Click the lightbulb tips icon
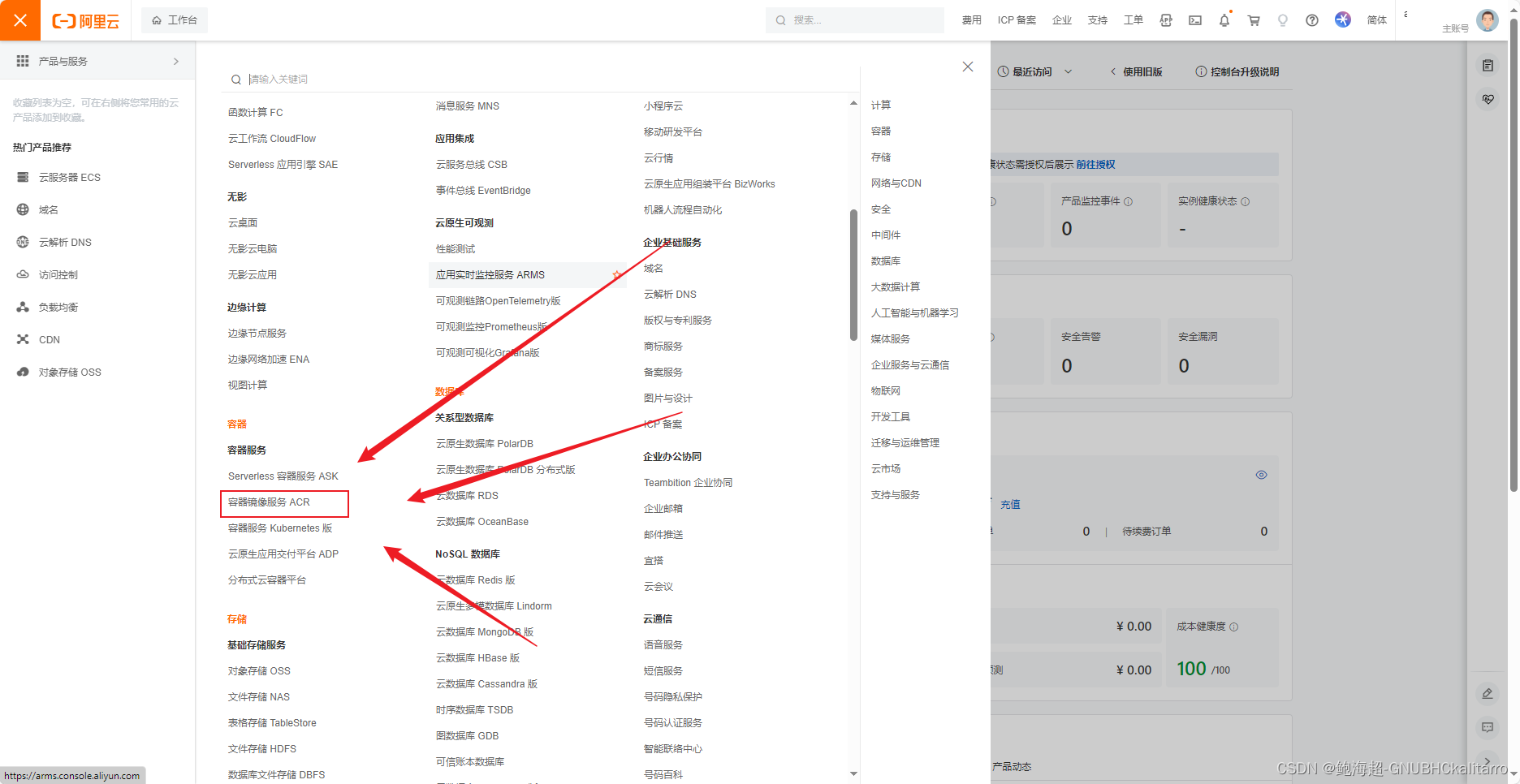This screenshot has width=1520, height=784. pyautogui.click(x=1283, y=20)
